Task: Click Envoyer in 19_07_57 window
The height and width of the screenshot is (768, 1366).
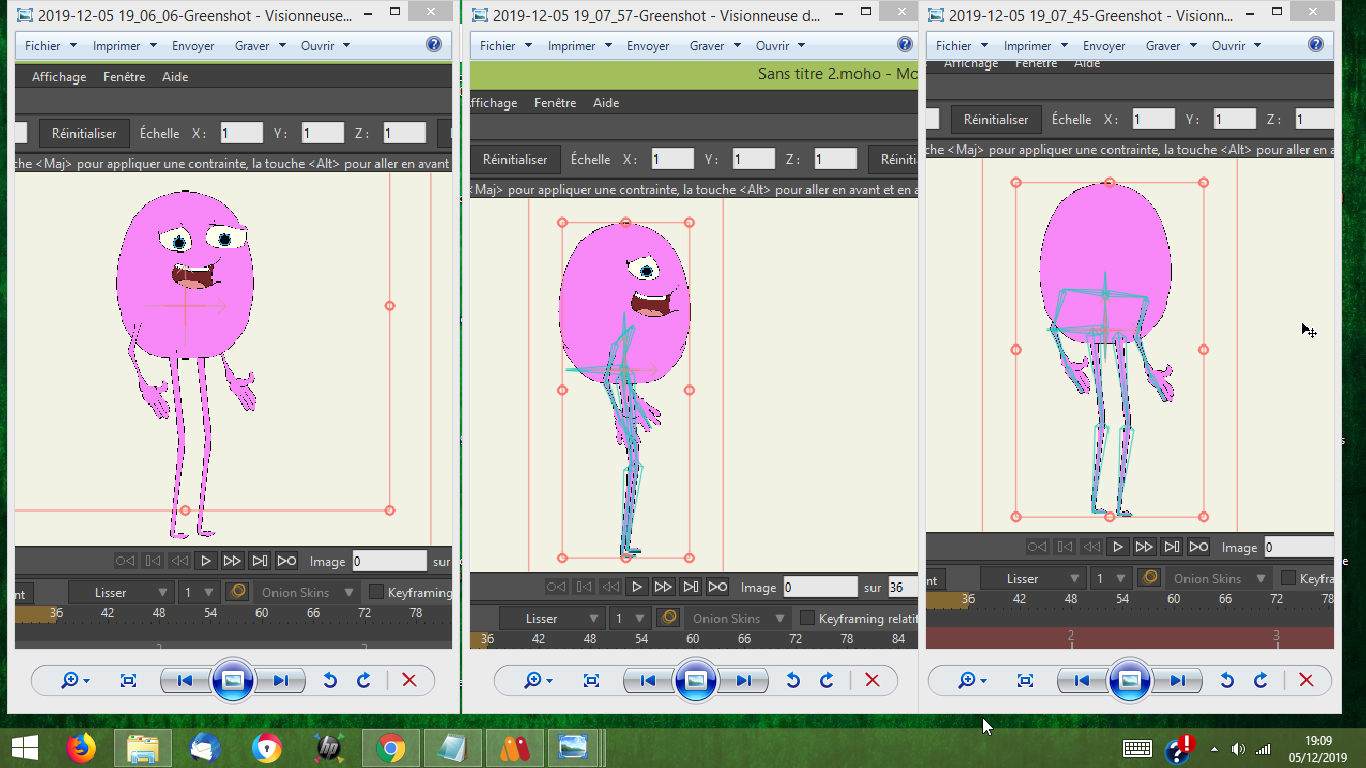Action: tap(648, 46)
